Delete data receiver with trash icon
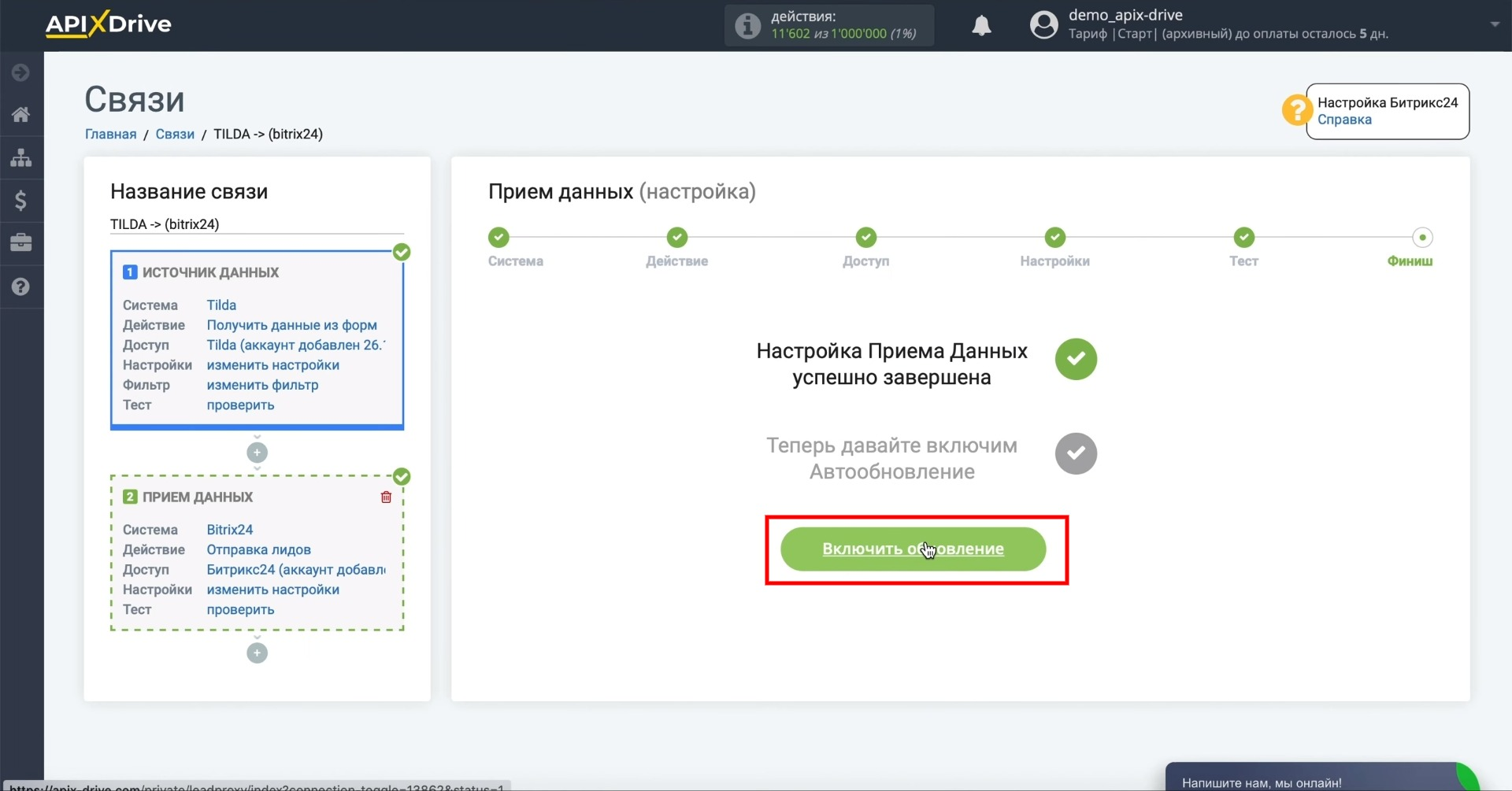The image size is (1512, 791). 386,497
